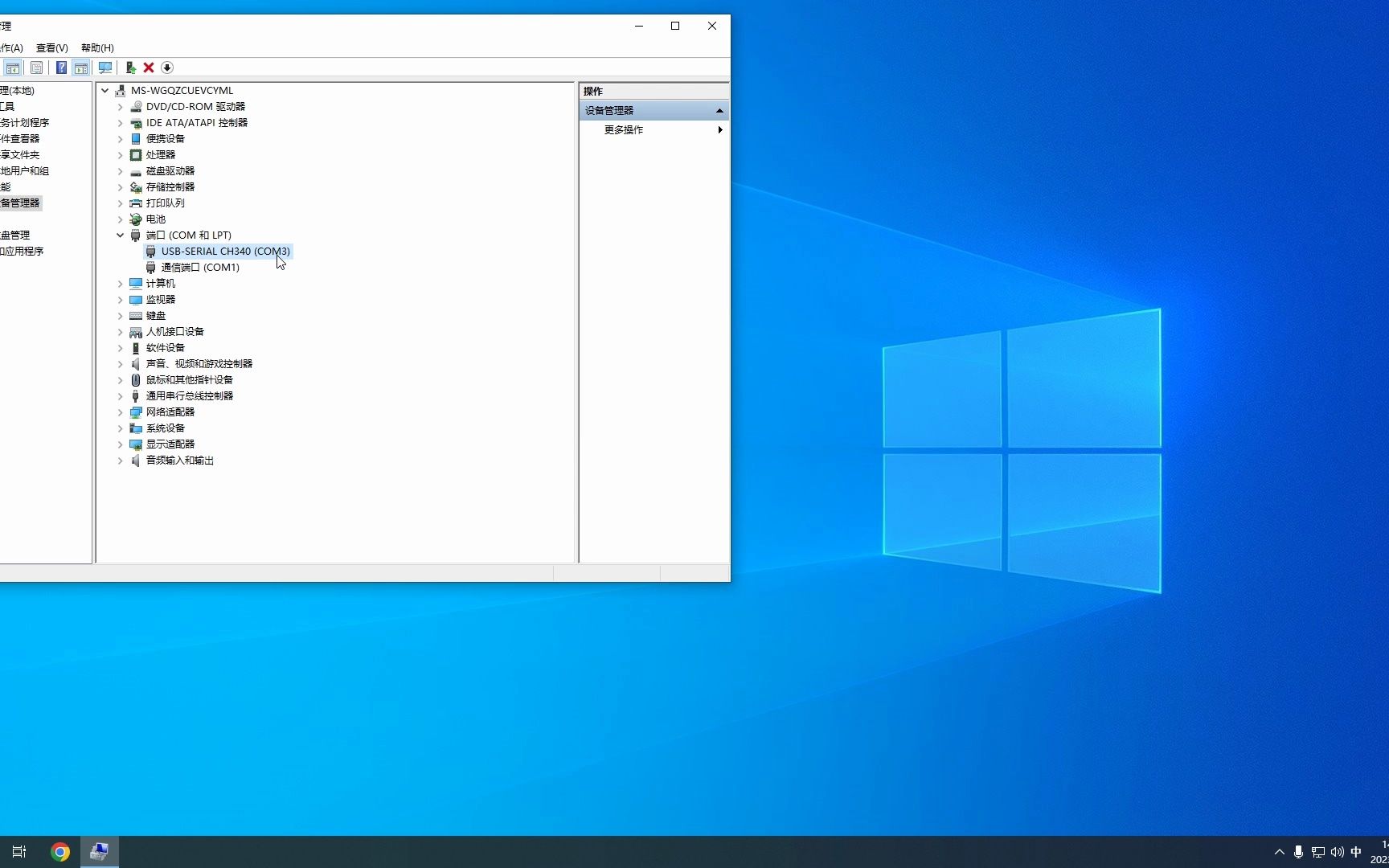Select 地用户和组 in the left console tree
The width and height of the screenshot is (1389, 868).
pos(25,170)
